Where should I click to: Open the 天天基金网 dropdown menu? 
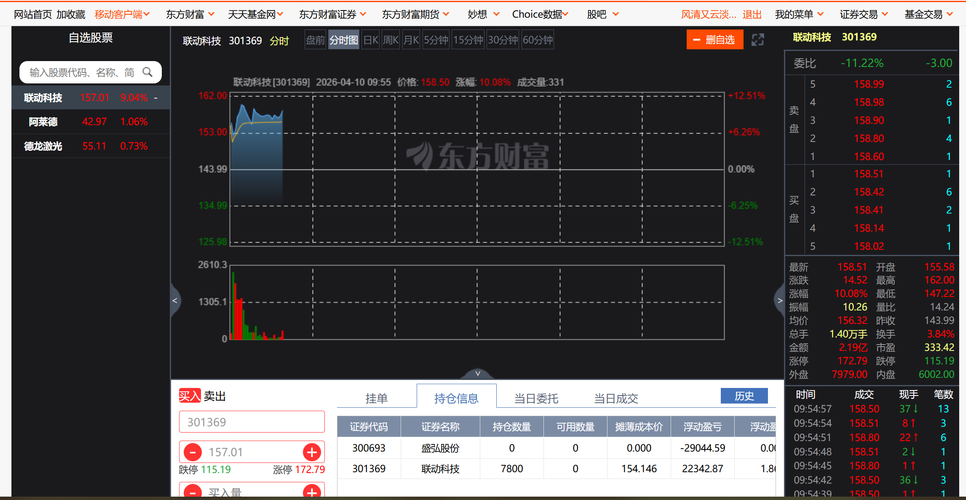256,14
